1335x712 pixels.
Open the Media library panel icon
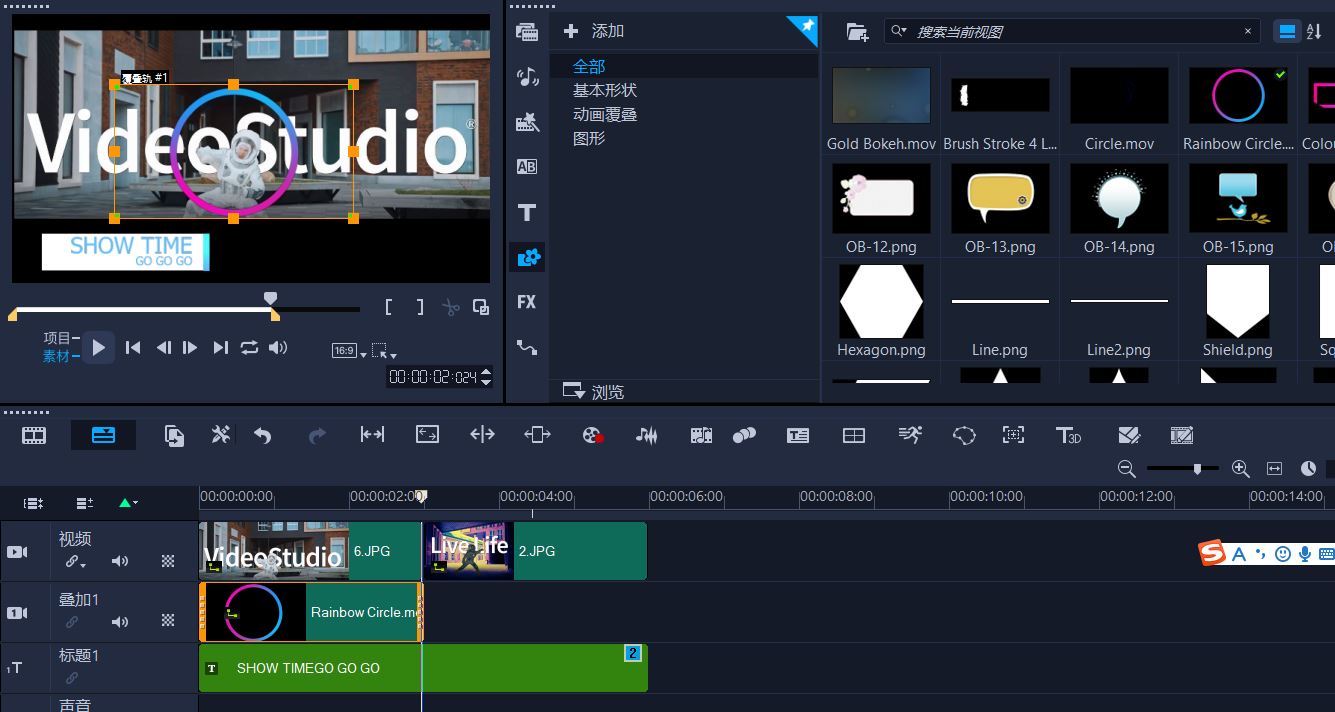coord(527,31)
